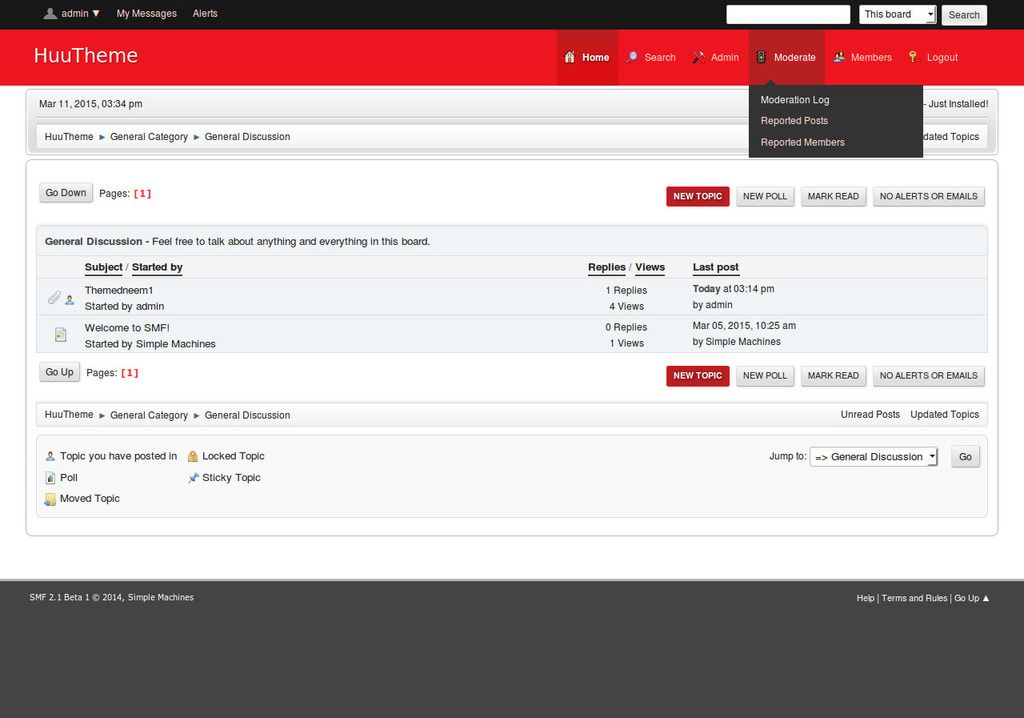Click the Home house icon
This screenshot has height=718, width=1024.
[569, 57]
